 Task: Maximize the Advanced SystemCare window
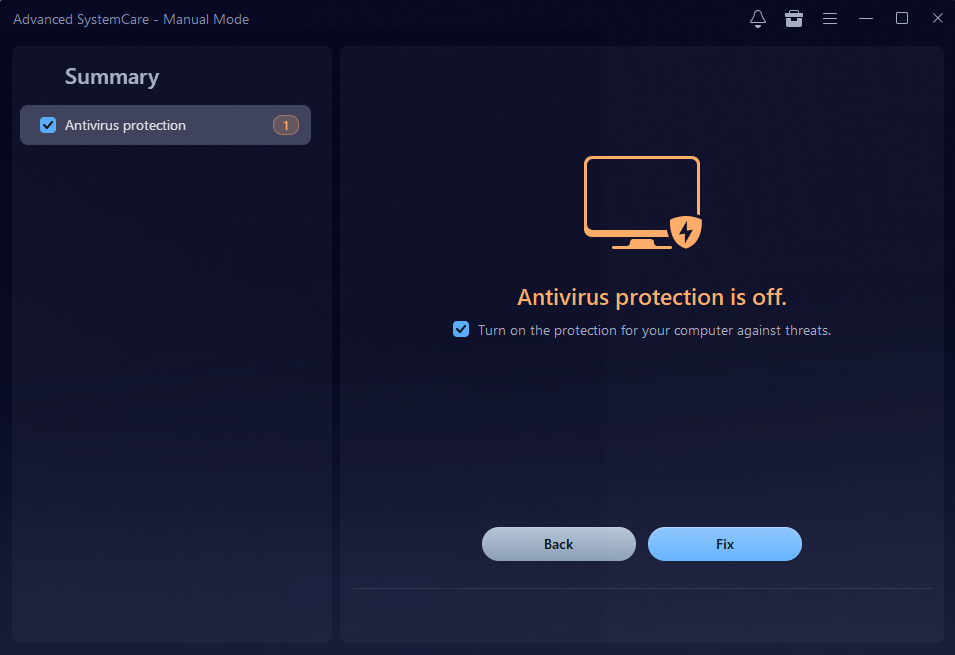[902, 18]
